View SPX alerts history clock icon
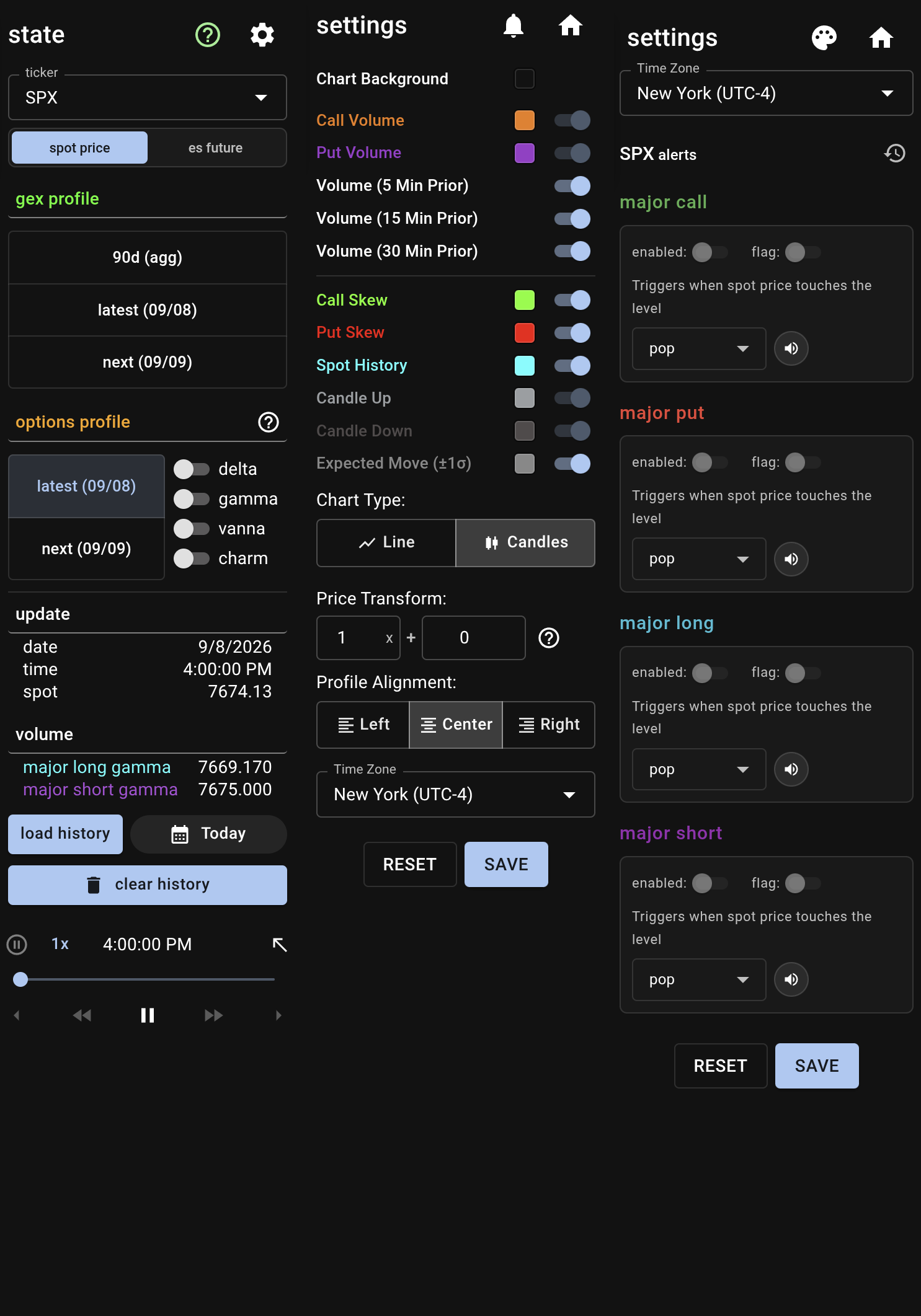This screenshot has width=921, height=1316. click(895, 153)
